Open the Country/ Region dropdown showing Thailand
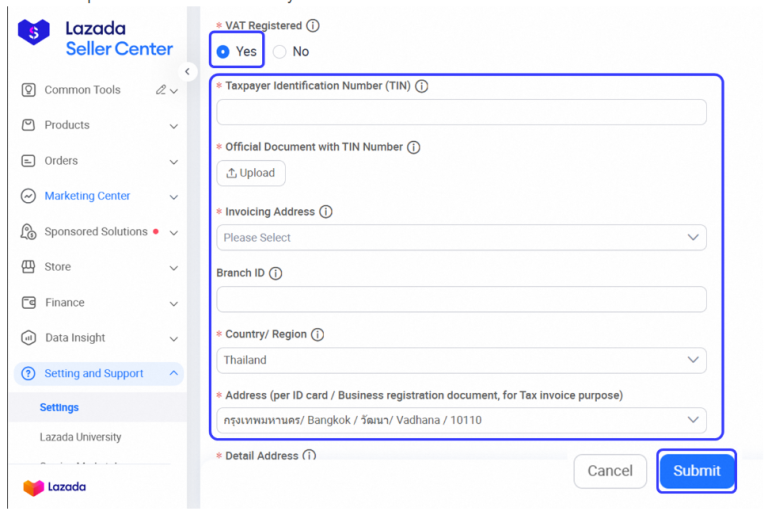768x515 pixels. pyautogui.click(x=461, y=360)
